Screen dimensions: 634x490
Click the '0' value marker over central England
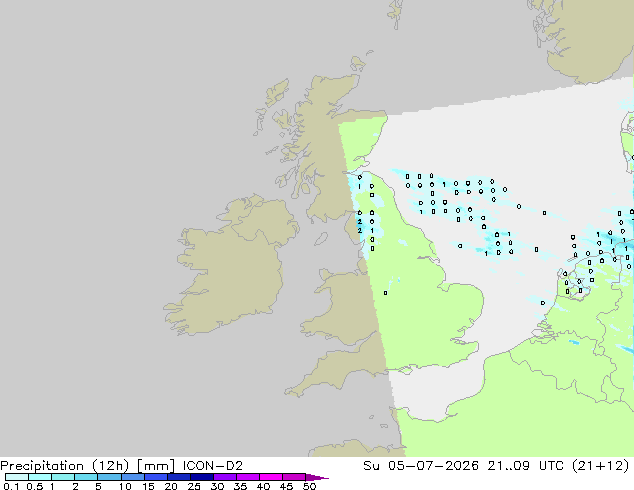coord(385,293)
